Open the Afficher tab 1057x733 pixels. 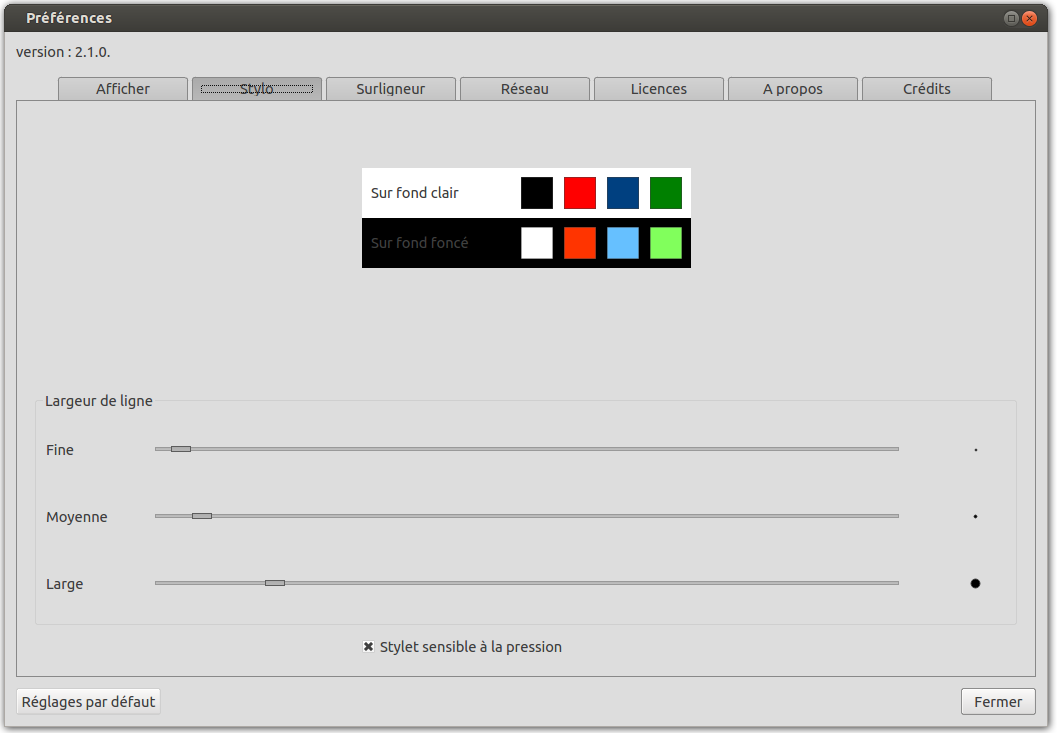click(x=123, y=89)
